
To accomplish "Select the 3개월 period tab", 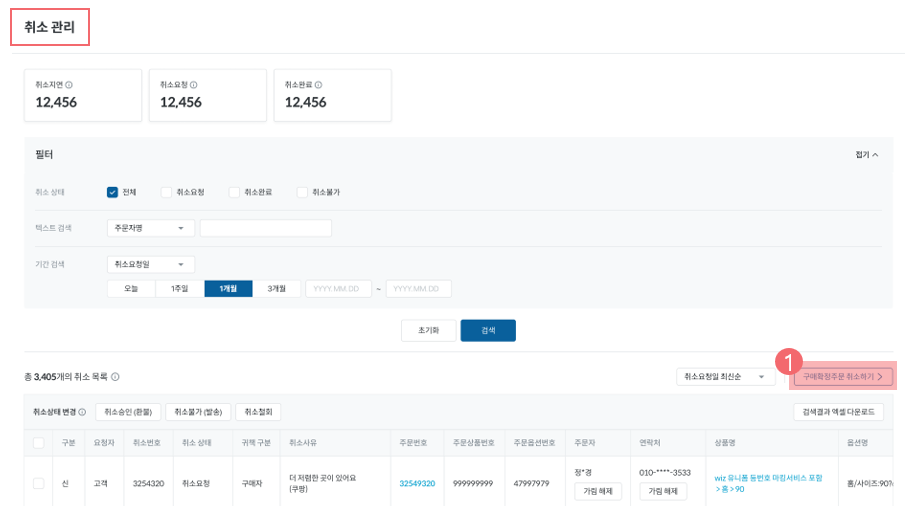I will click(x=277, y=288).
